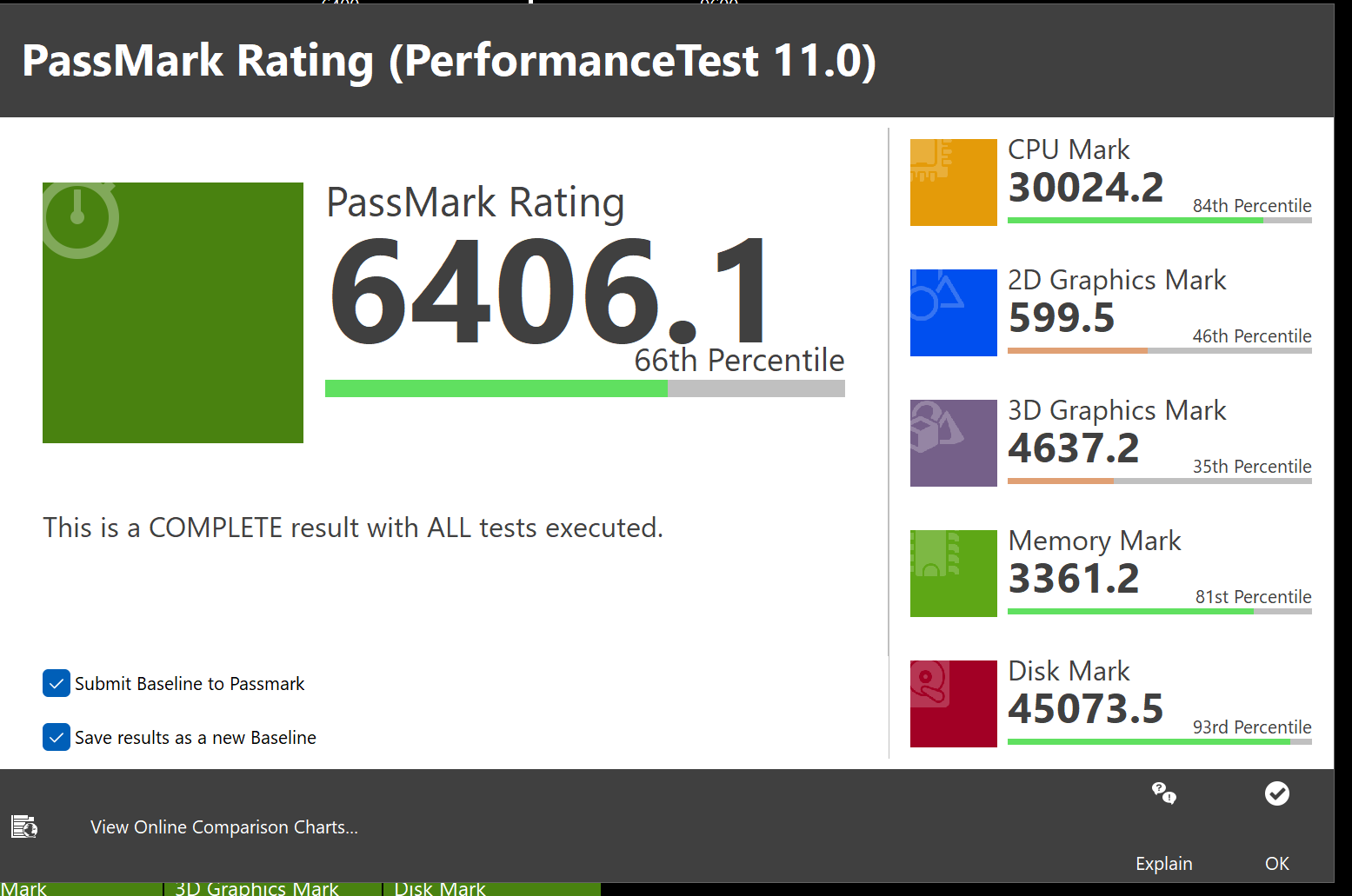This screenshot has width=1352, height=896.
Task: Click the CPU Mark heading
Action: coord(1069,149)
